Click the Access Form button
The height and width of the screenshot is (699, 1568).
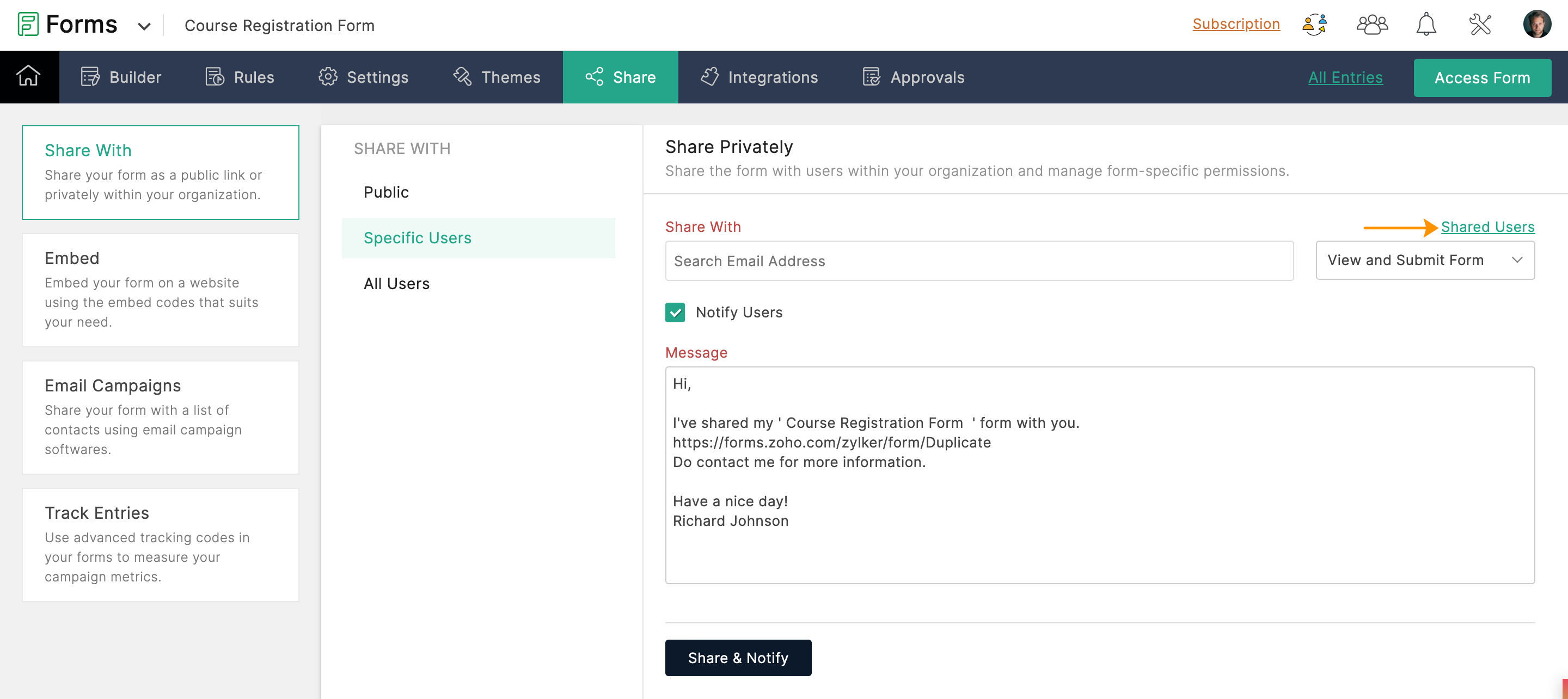click(x=1481, y=78)
